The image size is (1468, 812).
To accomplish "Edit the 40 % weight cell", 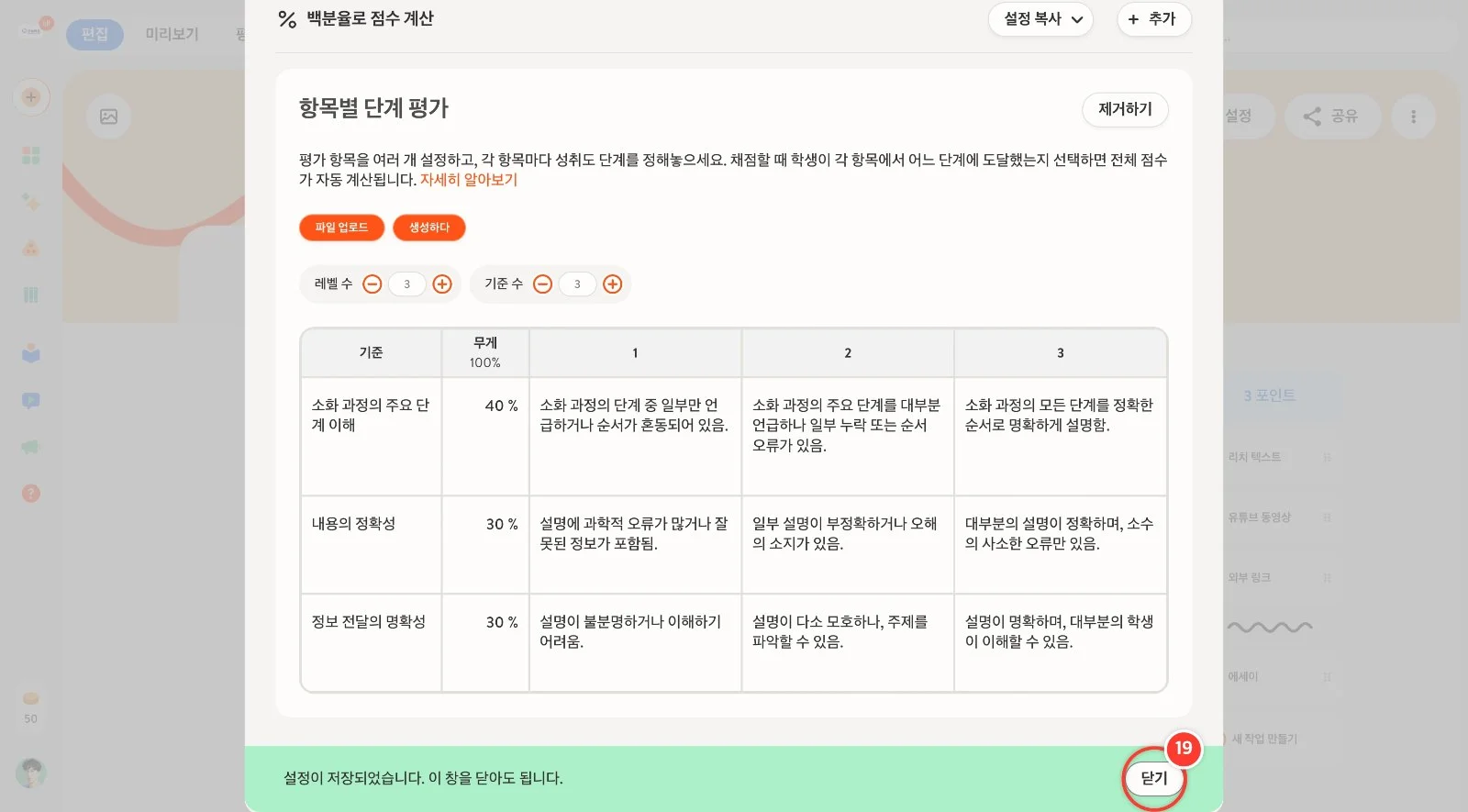I will pos(485,437).
